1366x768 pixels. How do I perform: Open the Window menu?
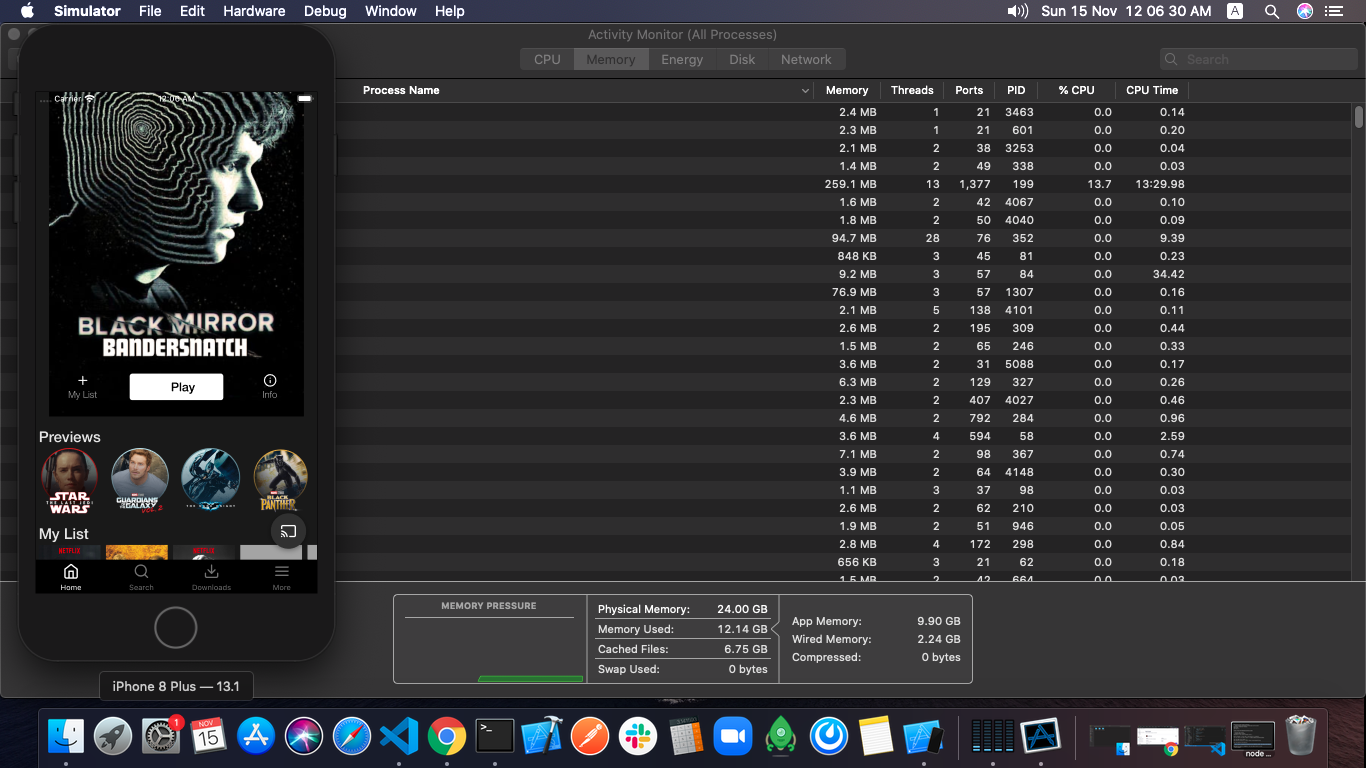pos(391,11)
